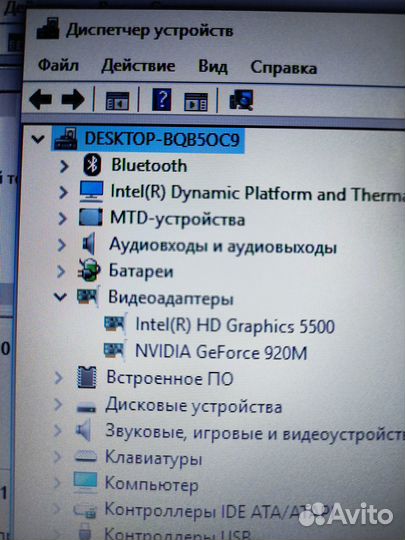Expand the MTD-устройства category
The width and height of the screenshot is (405, 540).
click(x=62, y=219)
